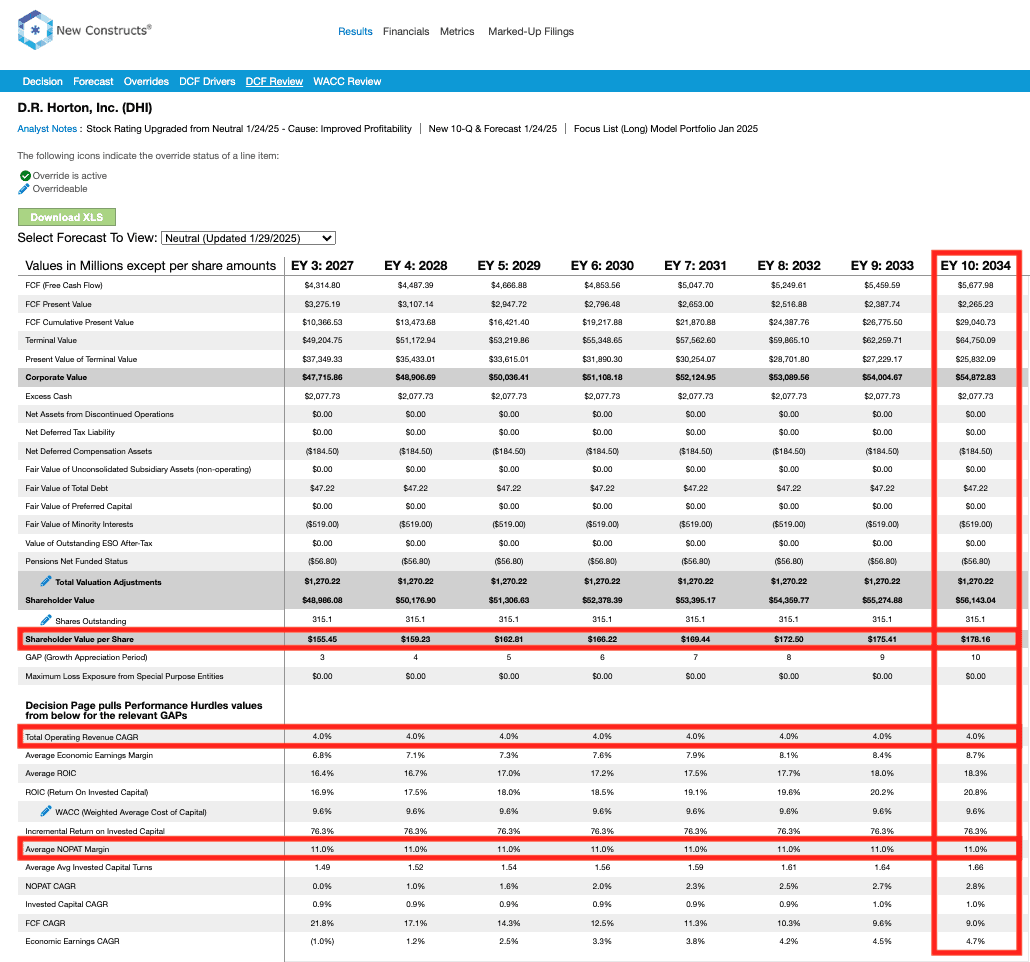Viewport: 1030px width, 962px height.
Task: Open the Financials tab
Action: pyautogui.click(x=406, y=32)
